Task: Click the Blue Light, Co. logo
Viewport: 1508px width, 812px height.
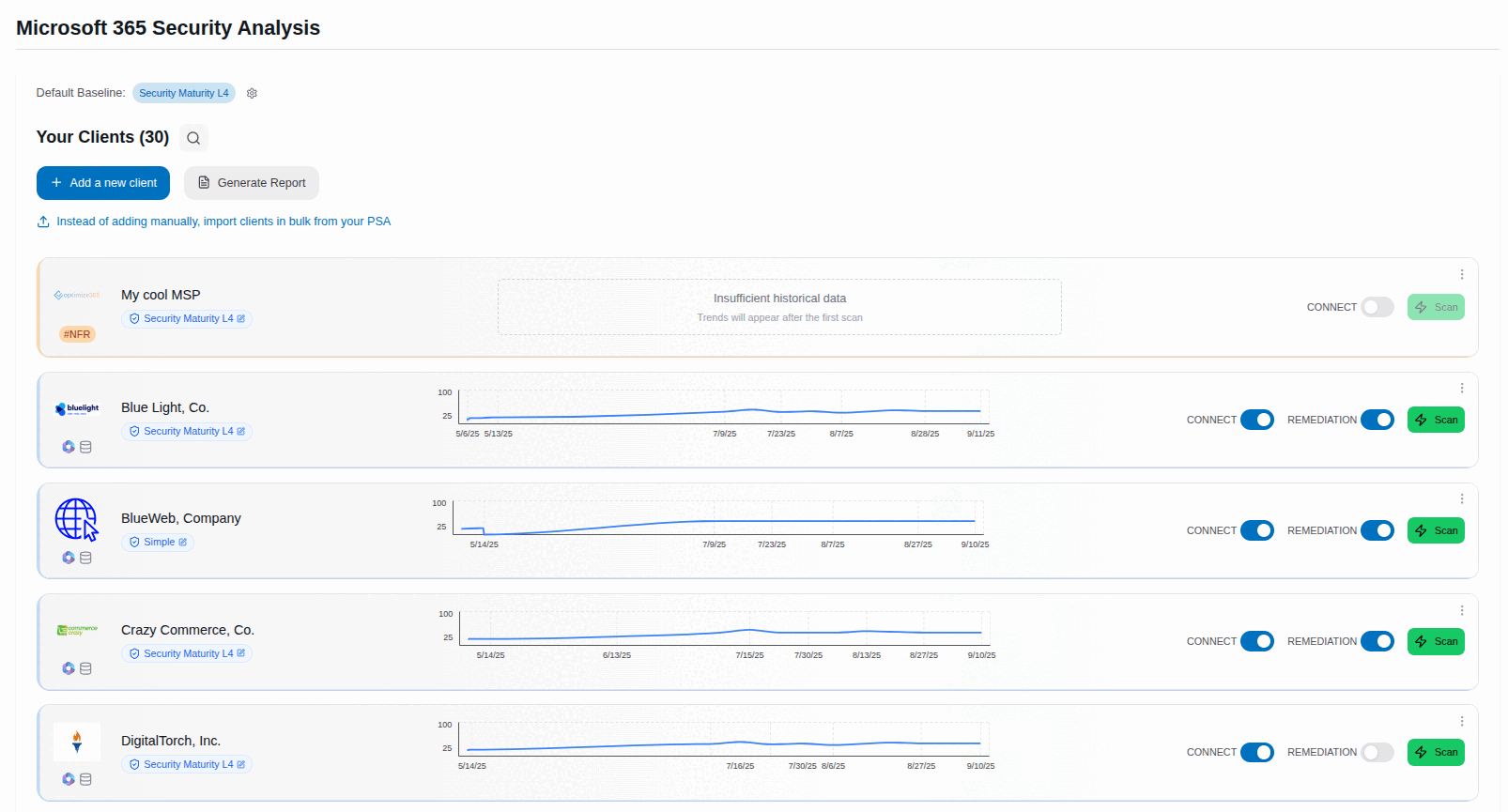Action: tap(77, 408)
